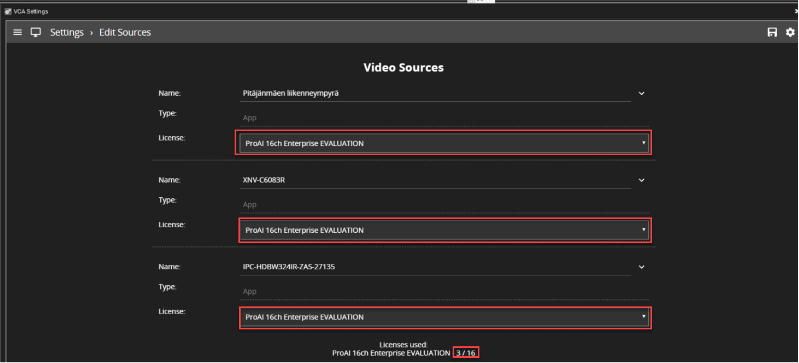Open the License dropdown for XNV-C6083R

[x=444, y=230]
